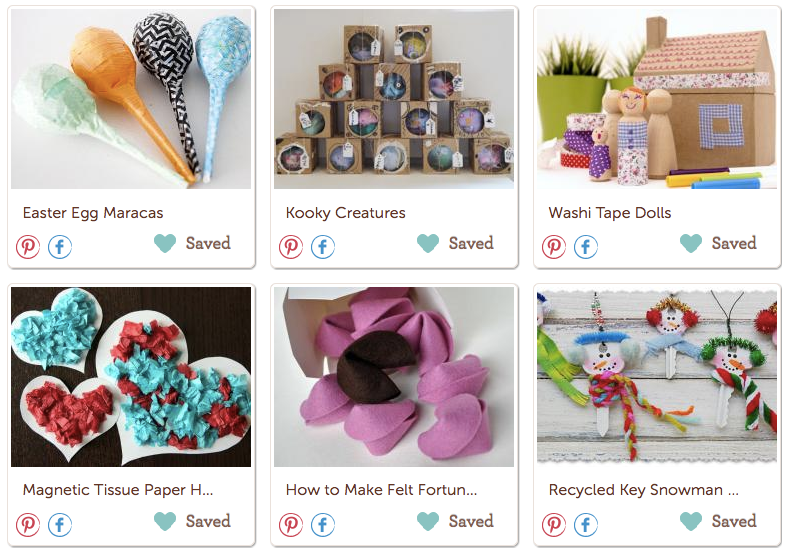The image size is (790, 554).
Task: Open the Magnetic Tissue Paper project link
Action: [118, 490]
